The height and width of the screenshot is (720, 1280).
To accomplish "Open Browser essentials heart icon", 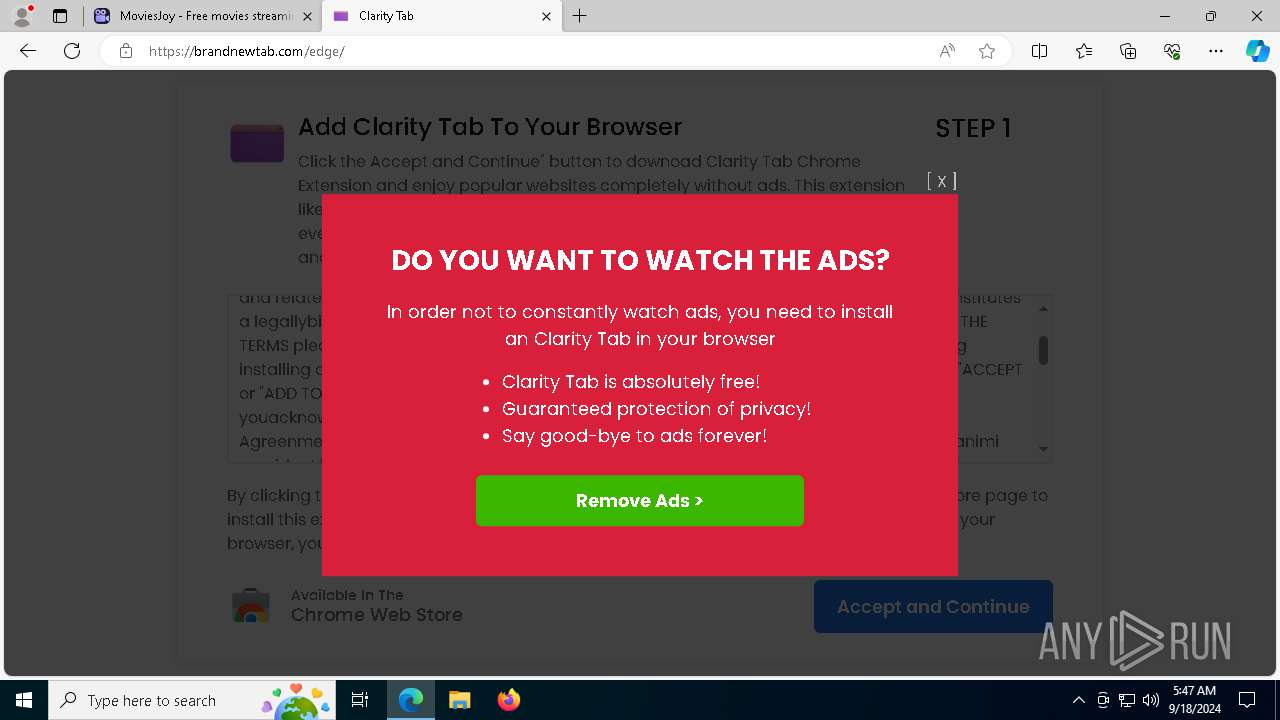I will (1172, 51).
